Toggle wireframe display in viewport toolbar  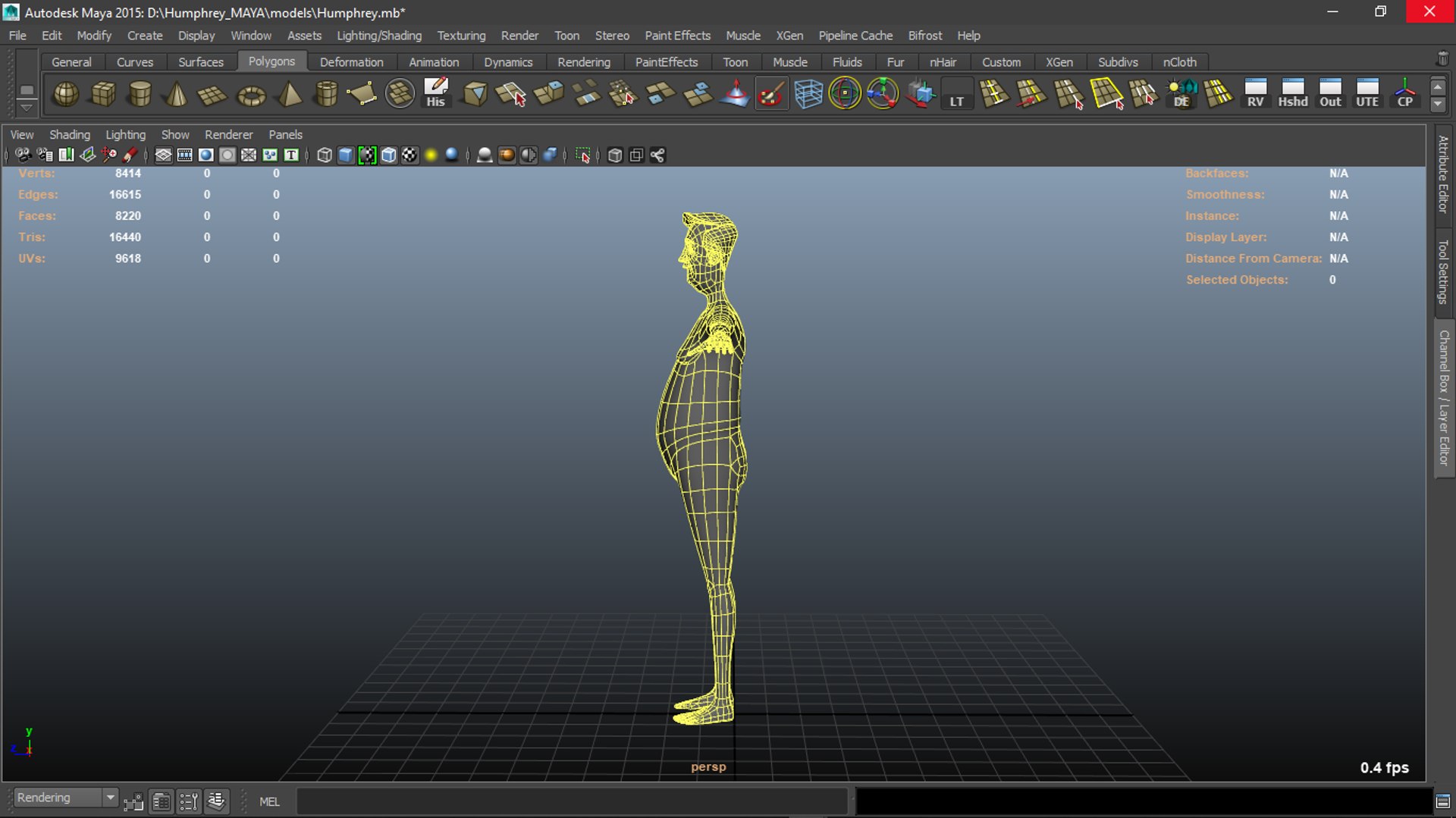tap(325, 155)
